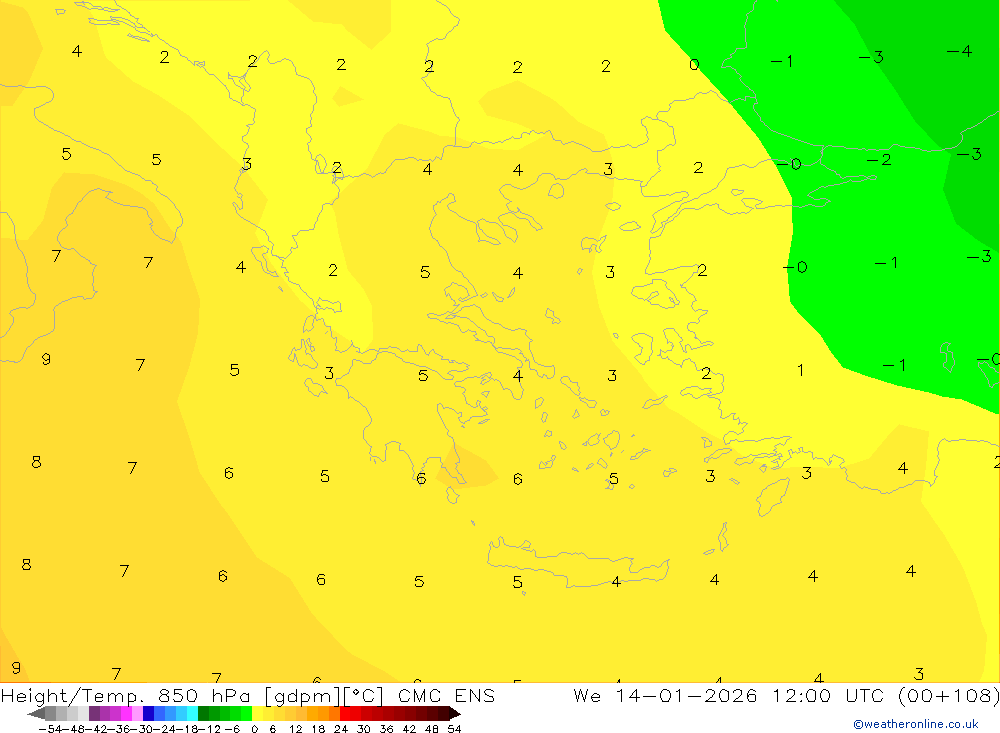Click the yellow swatch above the 0 label
Screen dimensions: 1000x733
coord(258,714)
